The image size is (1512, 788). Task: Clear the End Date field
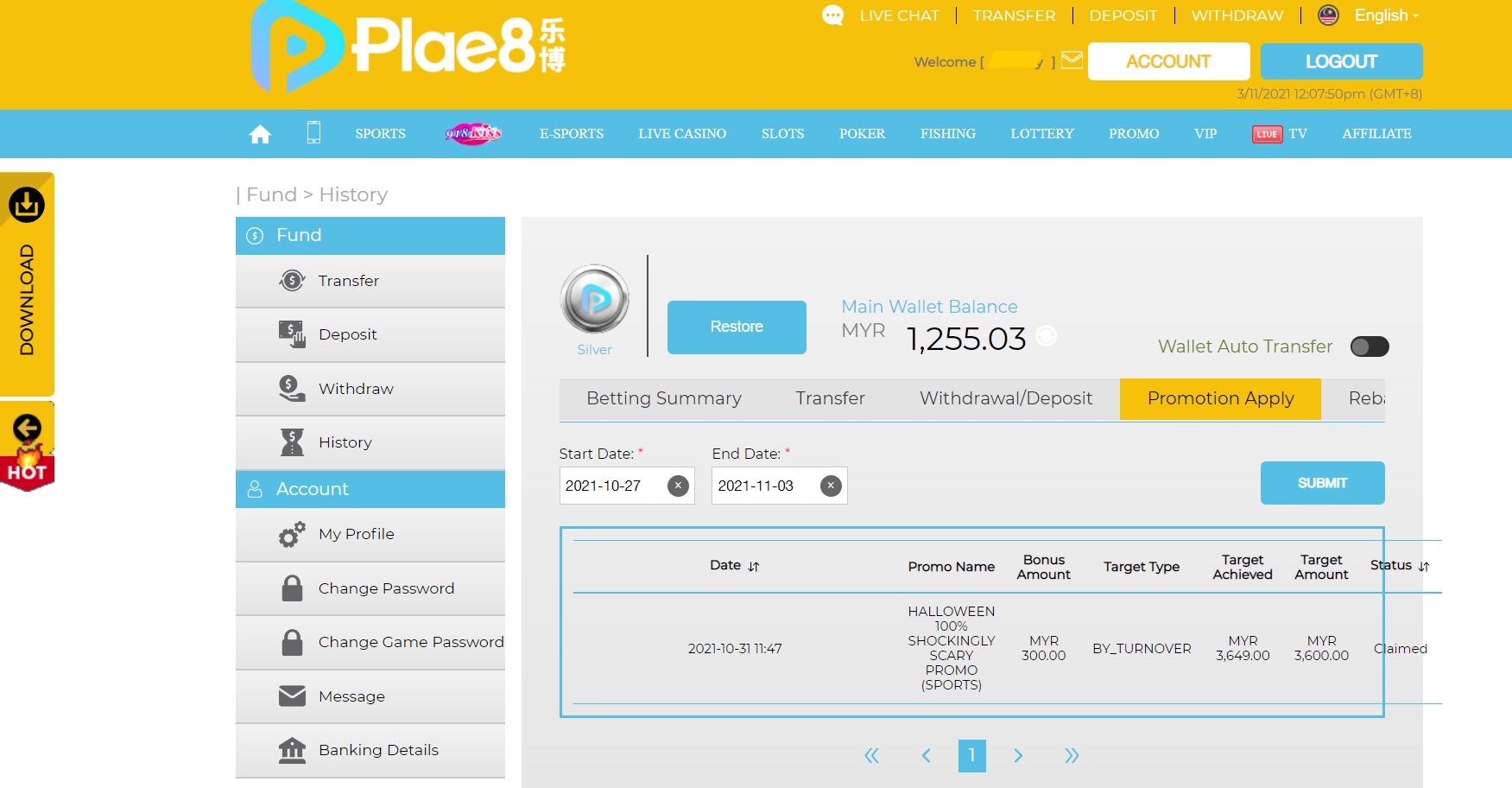point(831,486)
